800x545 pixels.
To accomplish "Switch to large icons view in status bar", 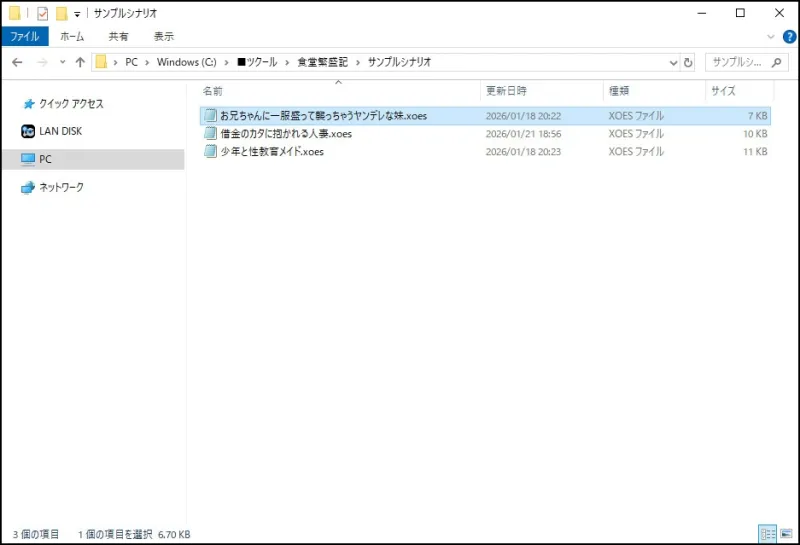I will coord(784,534).
